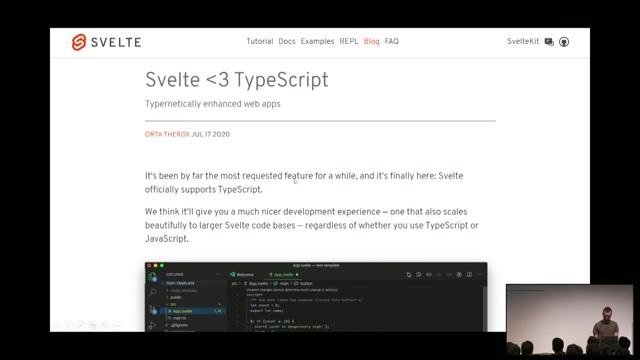Select the Blog nav item

coord(371,41)
